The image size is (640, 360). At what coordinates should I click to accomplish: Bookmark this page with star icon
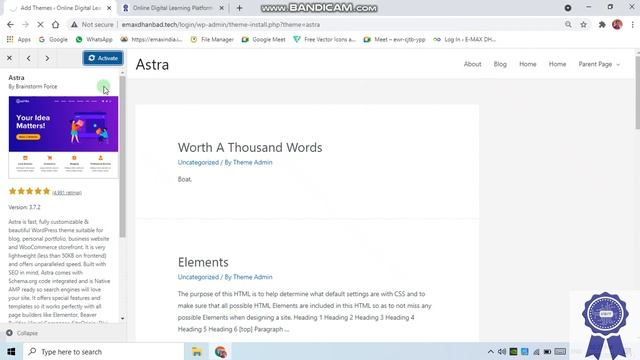click(584, 24)
